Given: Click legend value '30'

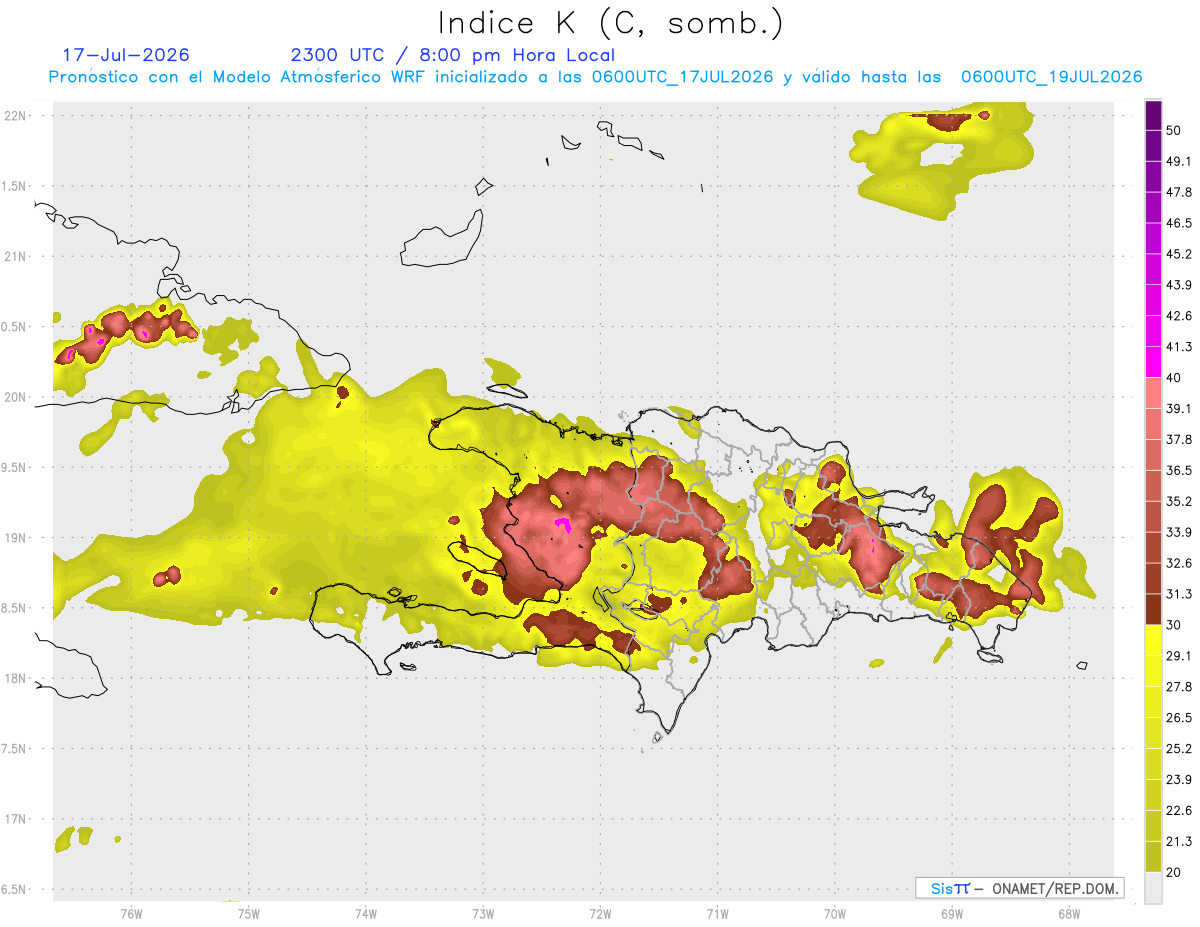Looking at the screenshot, I should [1175, 625].
